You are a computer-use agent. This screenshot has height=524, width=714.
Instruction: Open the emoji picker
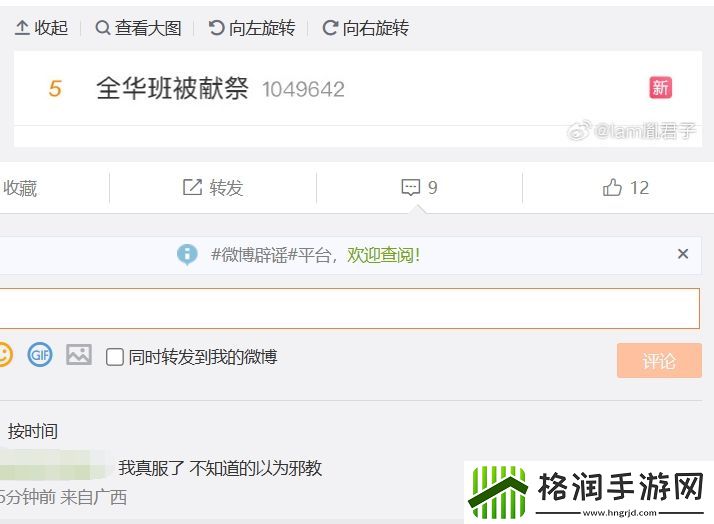pos(4,355)
